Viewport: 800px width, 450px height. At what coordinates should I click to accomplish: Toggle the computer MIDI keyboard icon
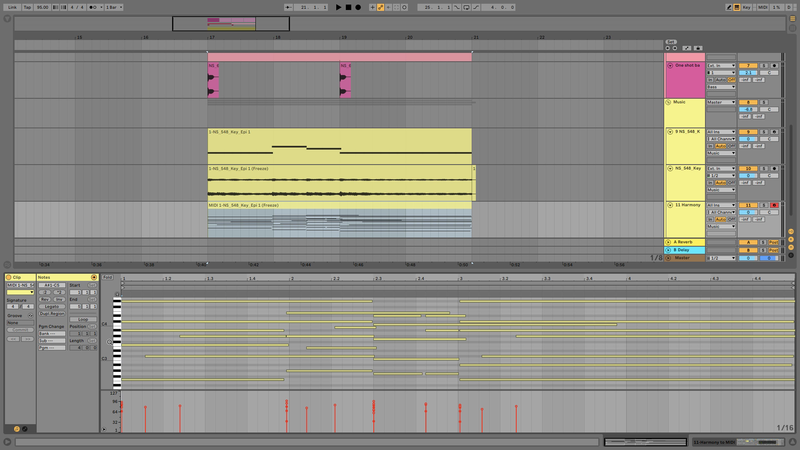[x=737, y=7]
